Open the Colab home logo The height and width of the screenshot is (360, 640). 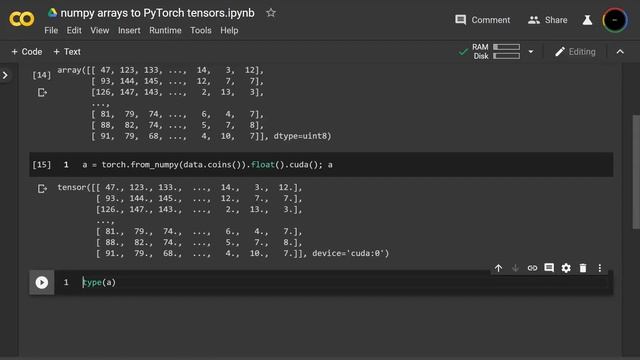[22, 19]
